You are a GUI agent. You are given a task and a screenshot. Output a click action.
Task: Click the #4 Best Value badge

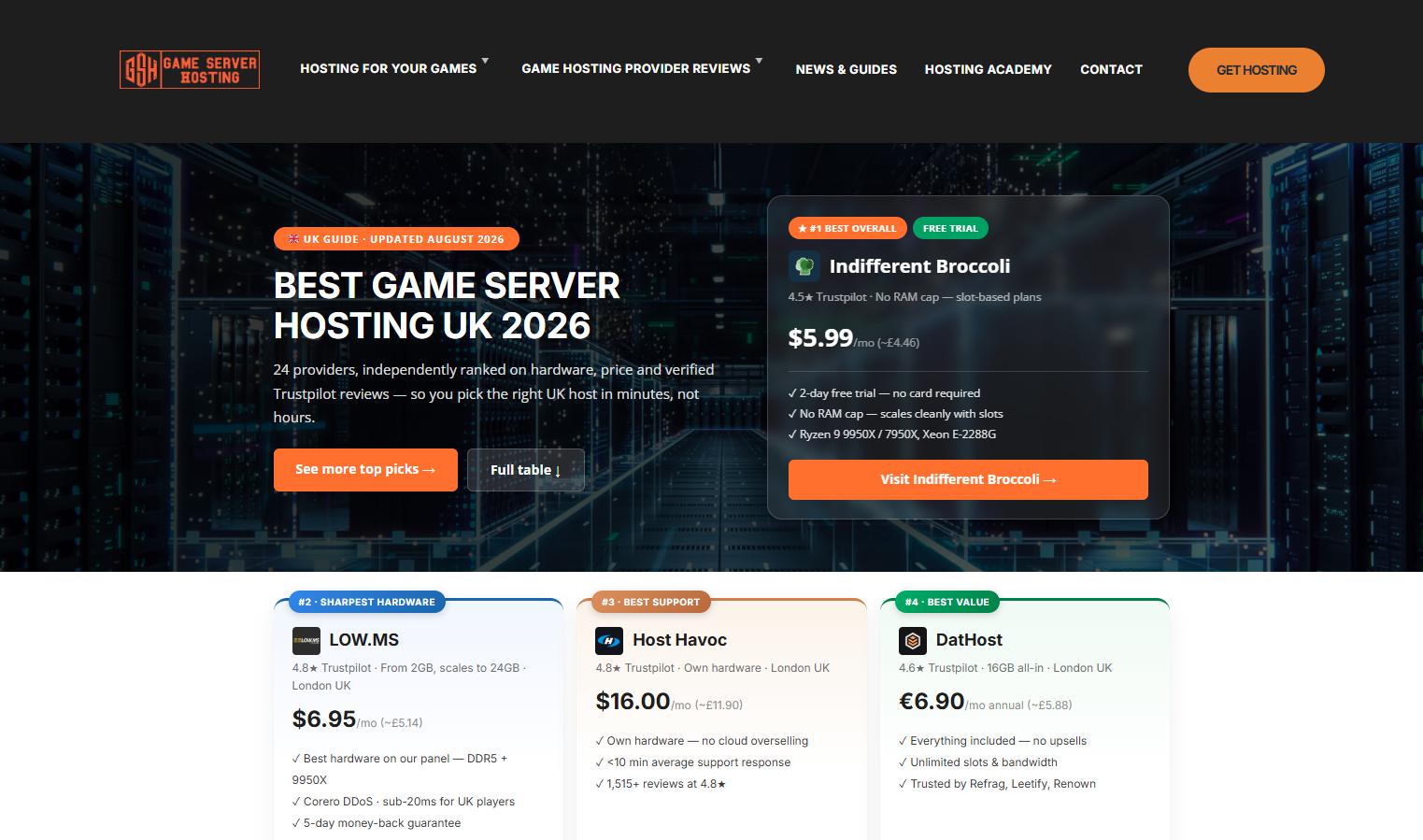point(947,602)
